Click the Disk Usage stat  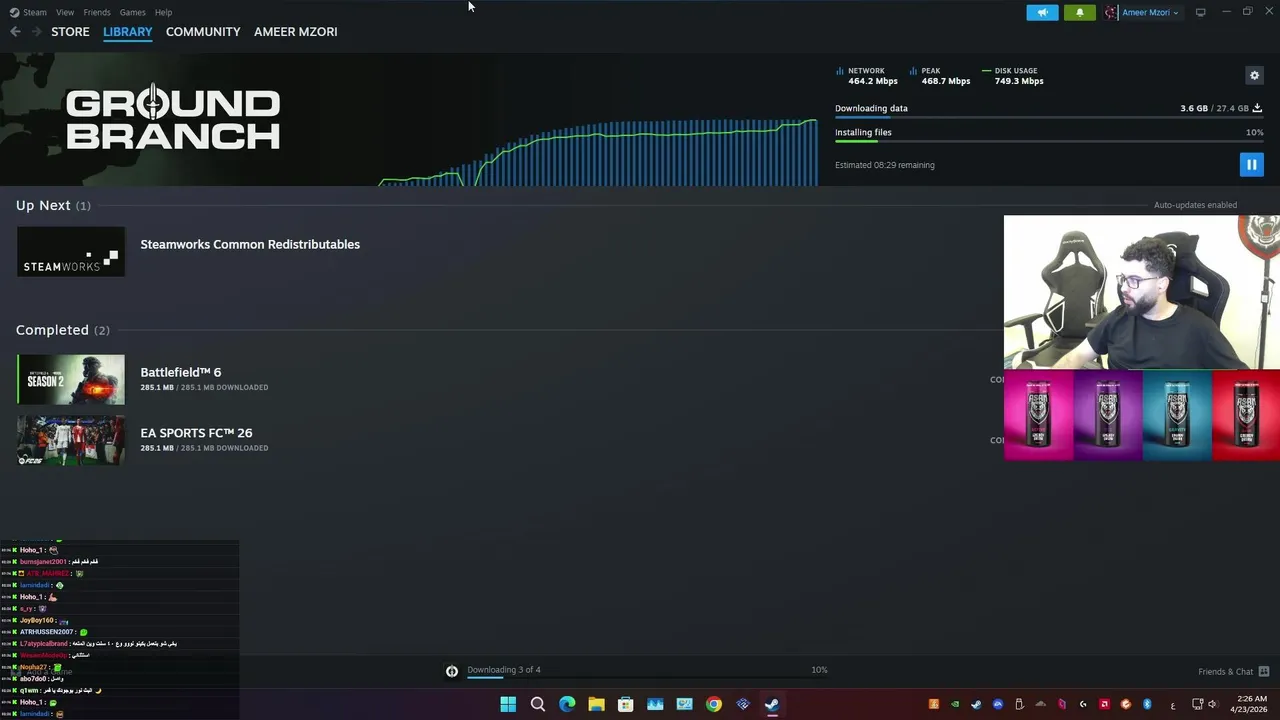(1013, 76)
